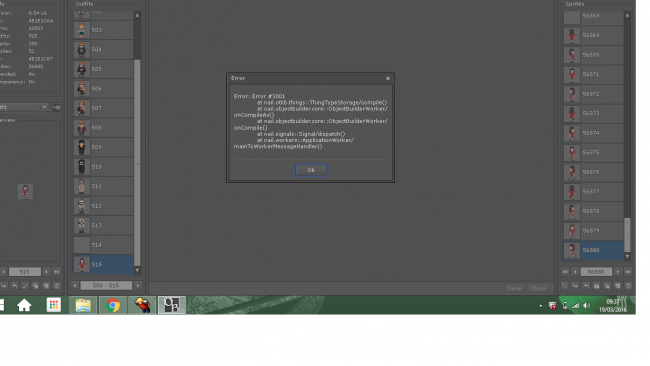The width and height of the screenshot is (650, 366).
Task: Open Google Chrome from the taskbar
Action: coord(113,305)
